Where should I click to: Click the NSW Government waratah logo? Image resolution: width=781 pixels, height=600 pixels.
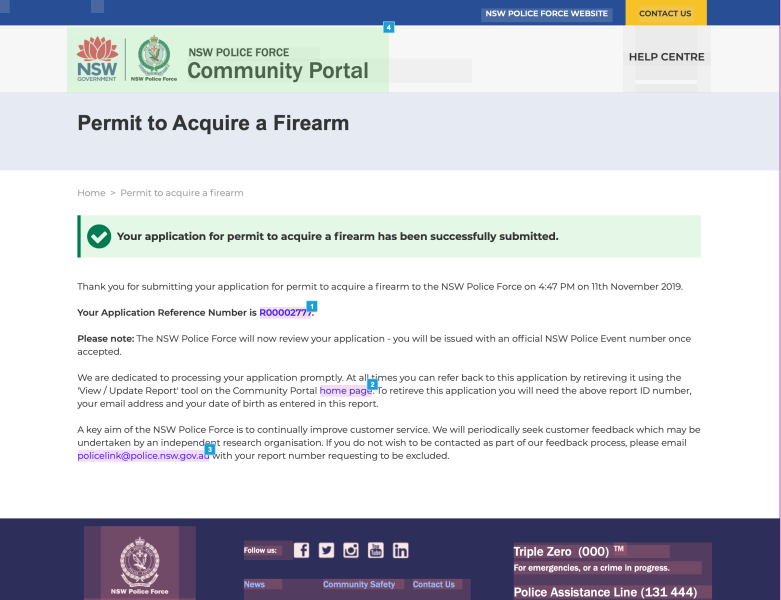tap(97, 59)
